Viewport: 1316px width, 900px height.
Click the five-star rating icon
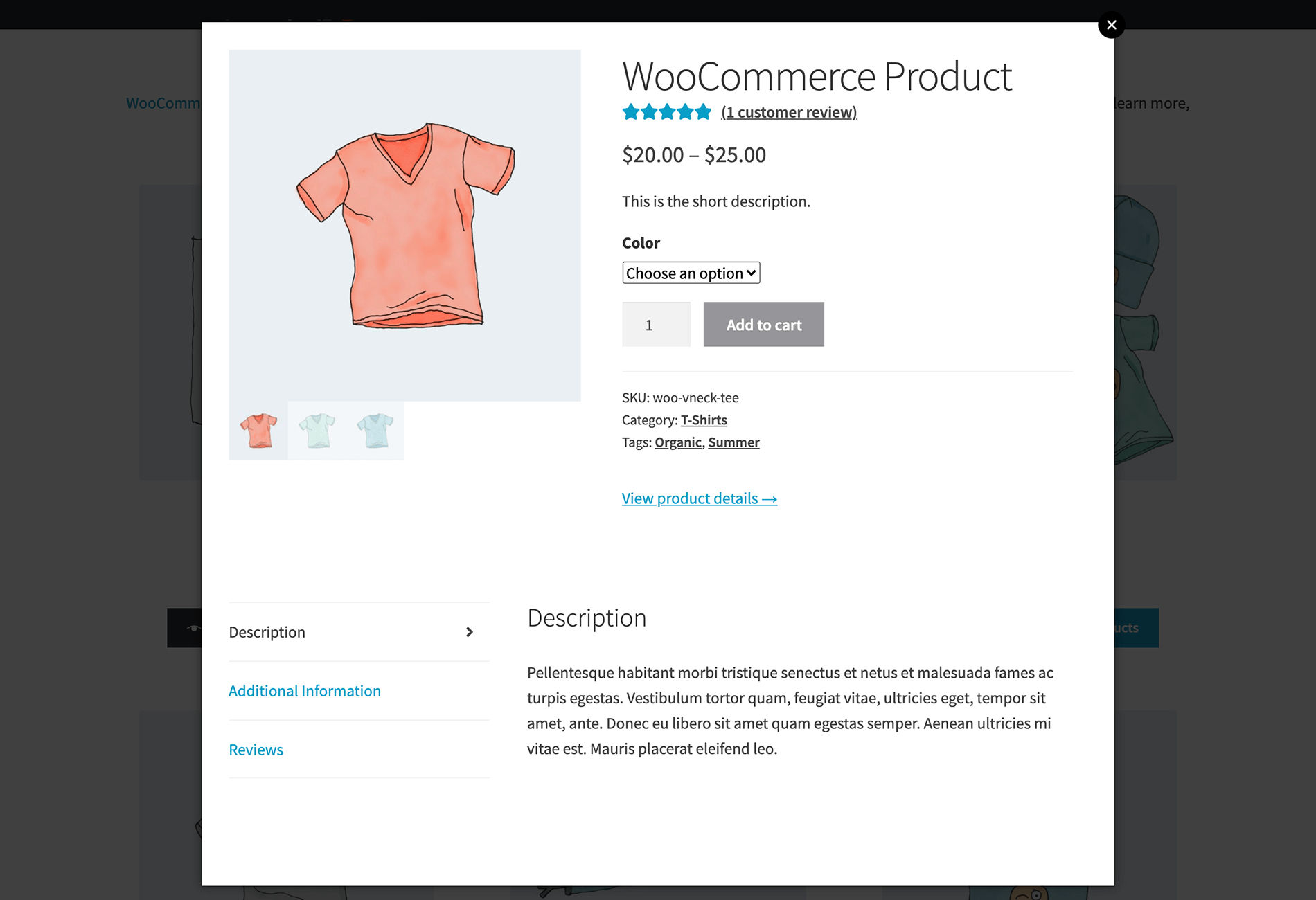[x=666, y=111]
